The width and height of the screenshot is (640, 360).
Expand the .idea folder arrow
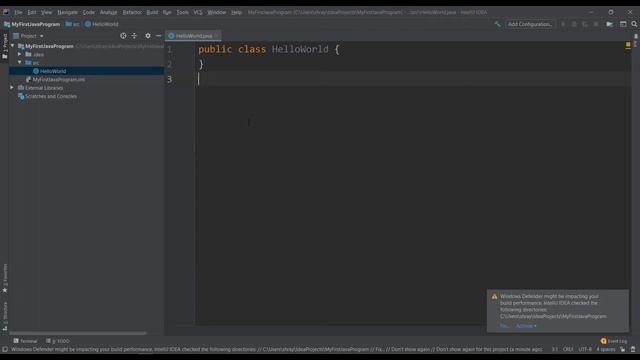20,54
